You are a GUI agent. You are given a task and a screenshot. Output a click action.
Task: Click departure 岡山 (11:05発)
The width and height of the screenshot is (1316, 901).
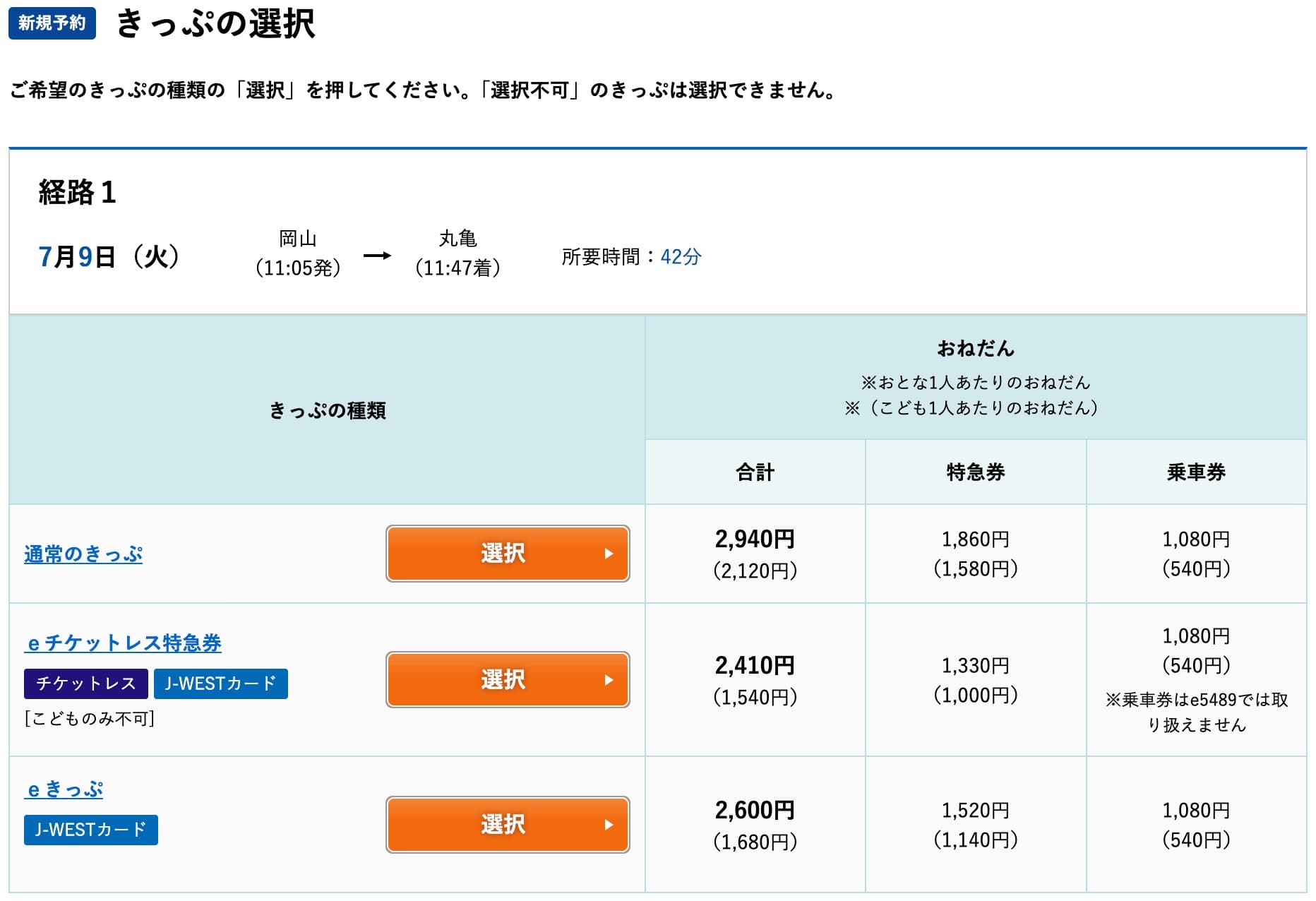point(298,253)
